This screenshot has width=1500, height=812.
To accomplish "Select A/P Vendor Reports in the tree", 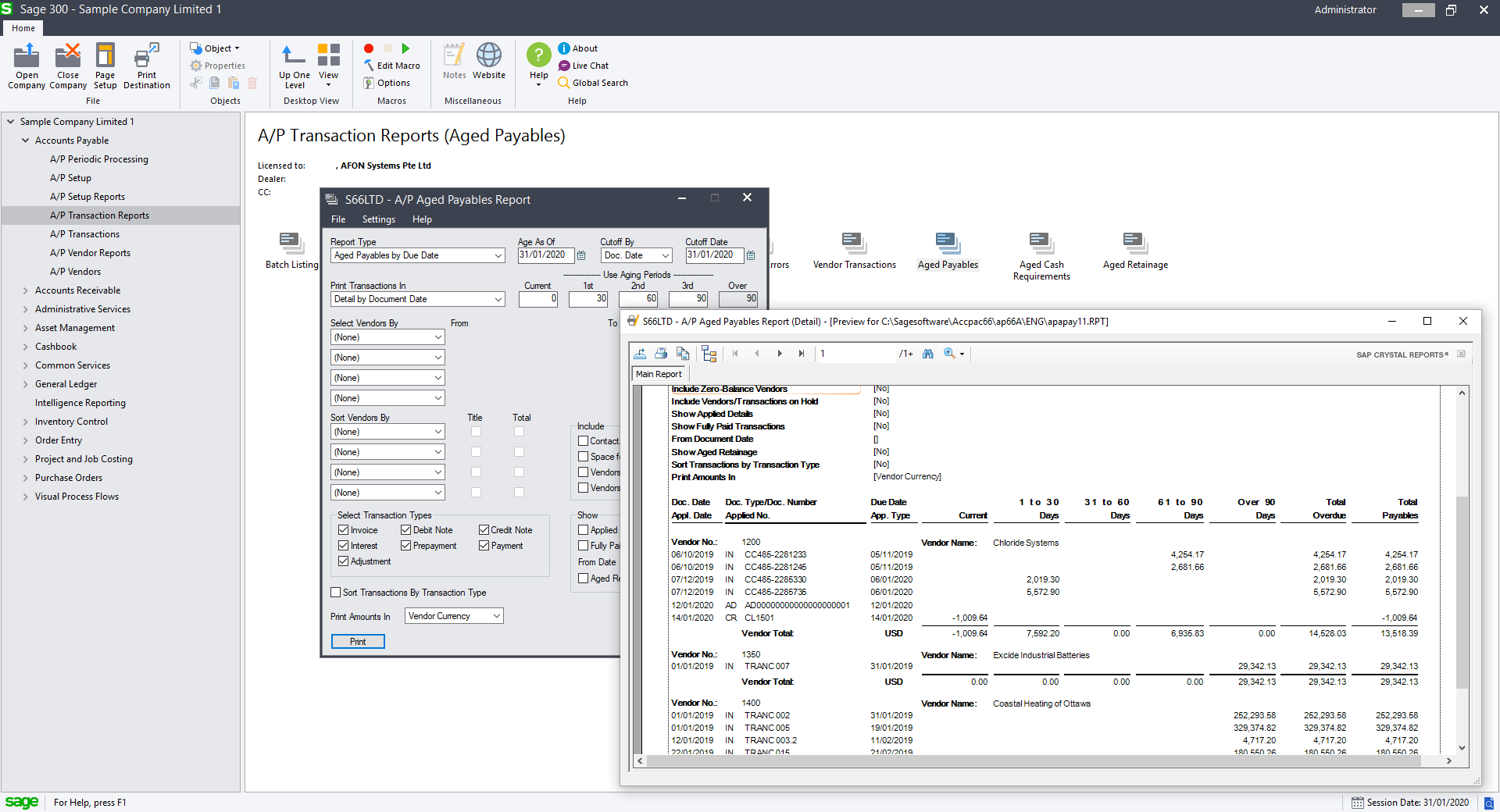I will (90, 253).
